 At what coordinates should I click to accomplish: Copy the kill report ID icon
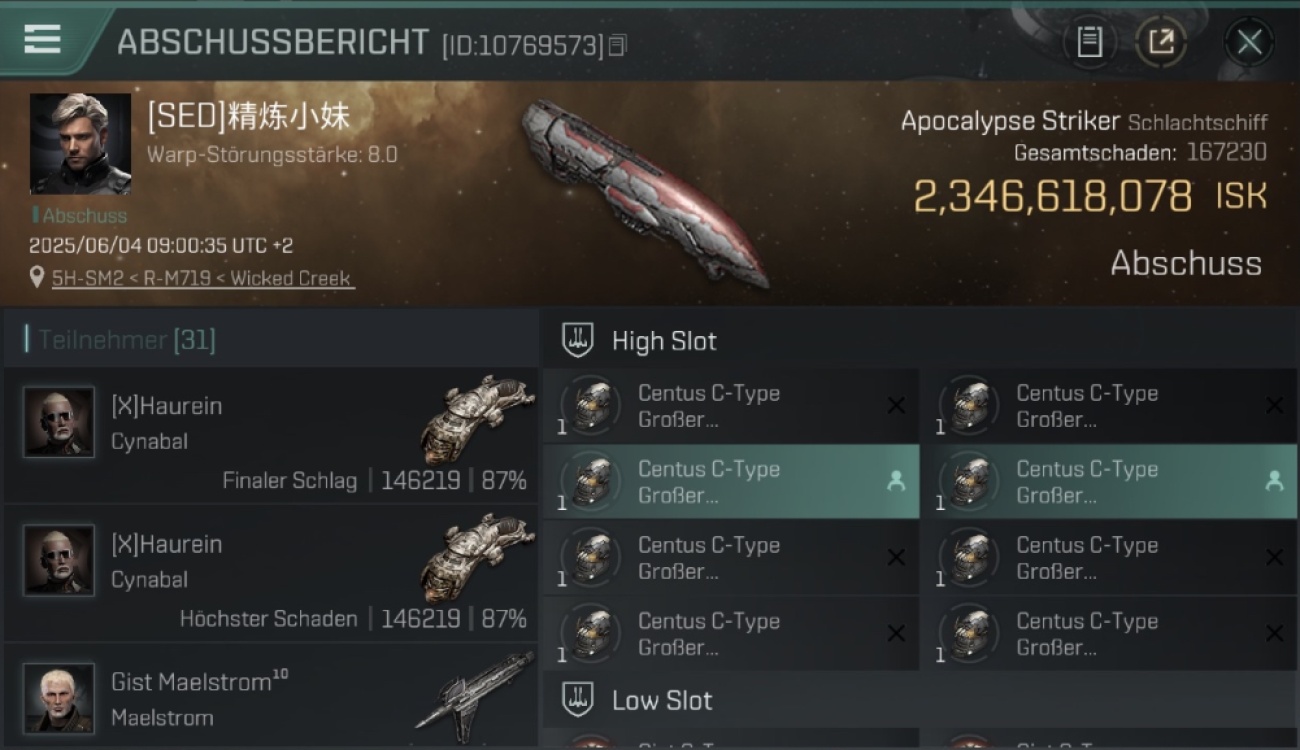[617, 45]
